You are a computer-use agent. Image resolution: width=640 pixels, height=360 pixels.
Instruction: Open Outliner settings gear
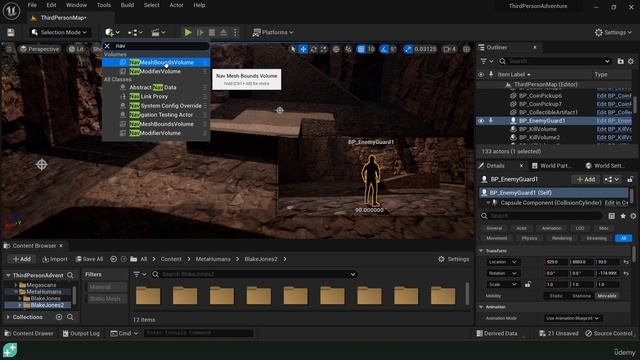point(631,61)
